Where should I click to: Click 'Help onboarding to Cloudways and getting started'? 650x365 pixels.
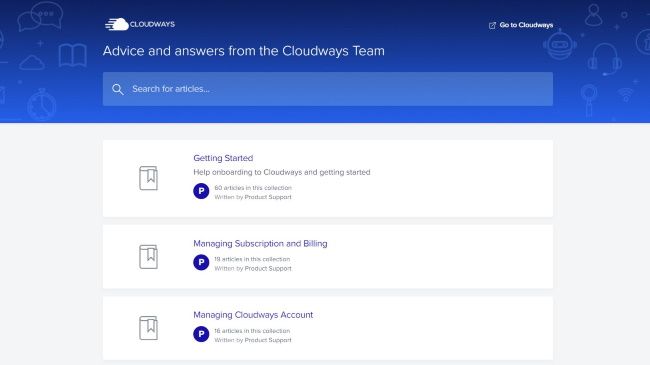coord(281,172)
